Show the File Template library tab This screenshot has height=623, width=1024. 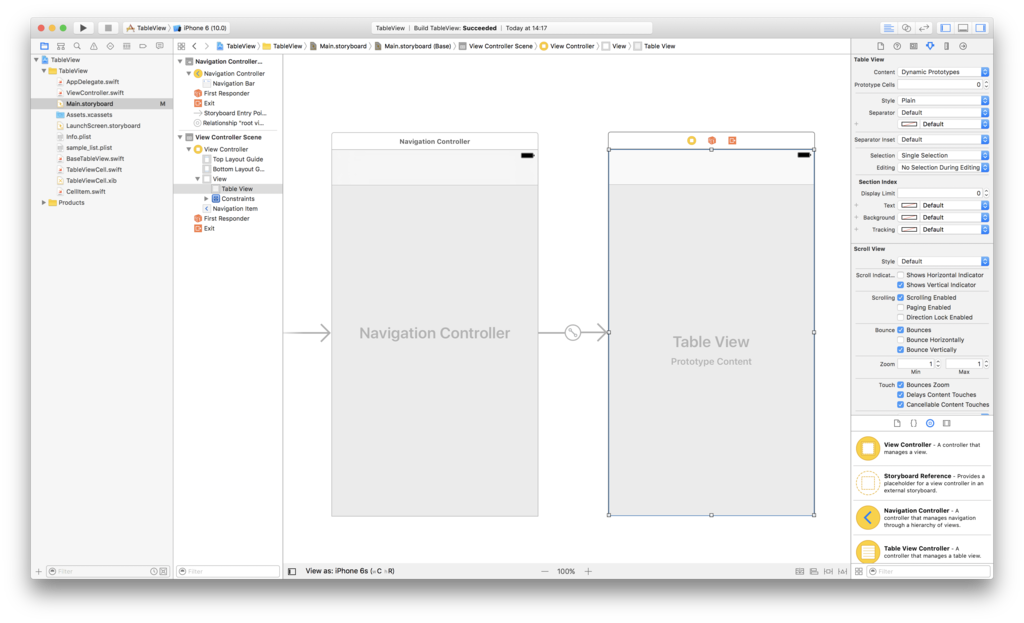pos(897,423)
